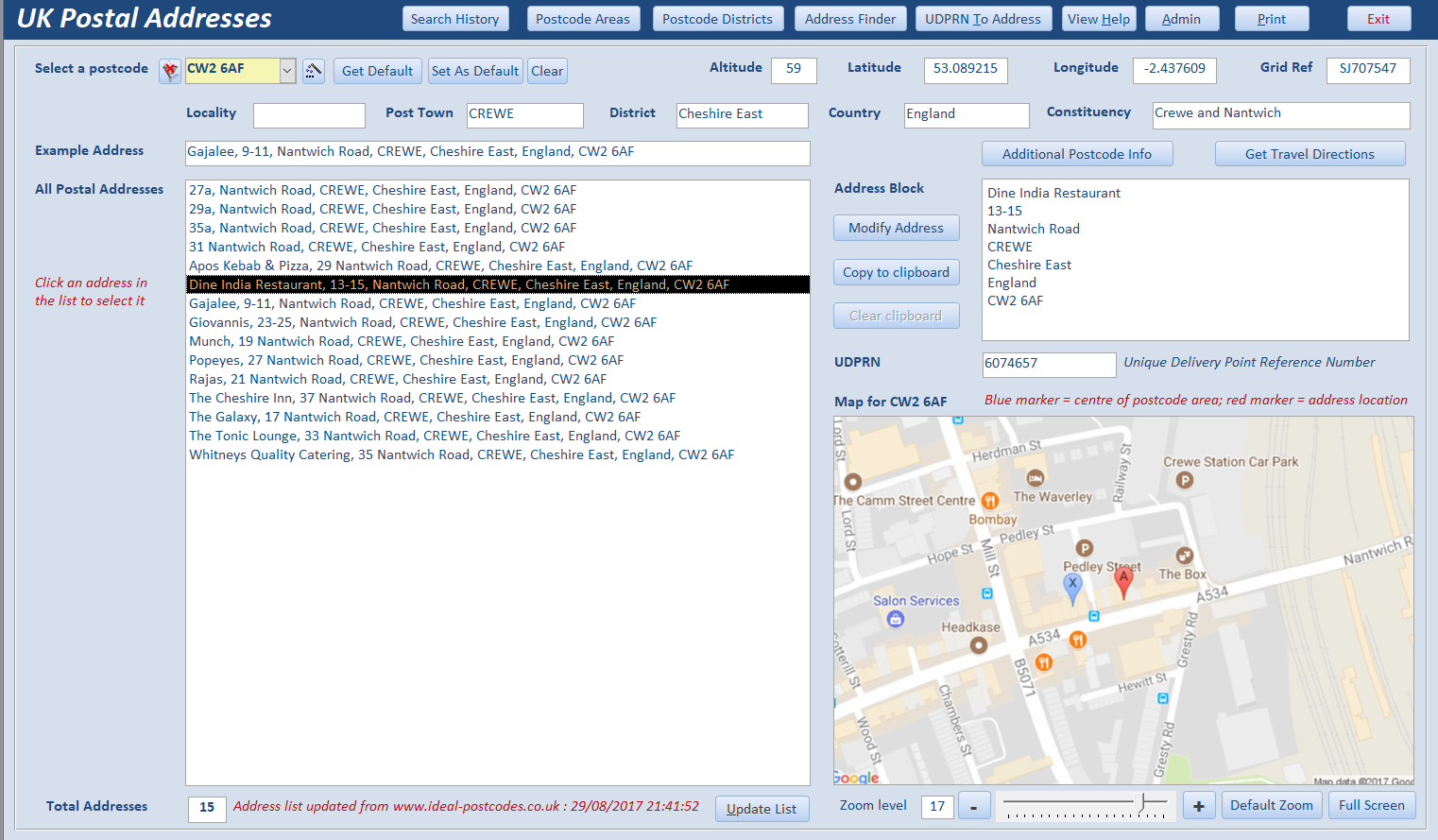Click the wand icon beside postcode box
This screenshot has width=1438, height=840.
pos(314,71)
